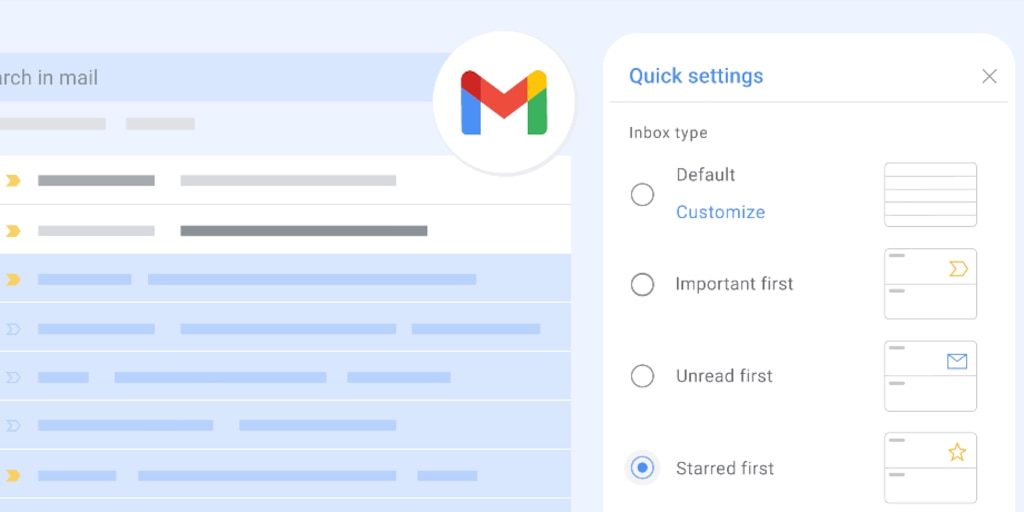The width and height of the screenshot is (1024, 512).
Task: Click the Important first layout thumbnail
Action: click(930, 284)
